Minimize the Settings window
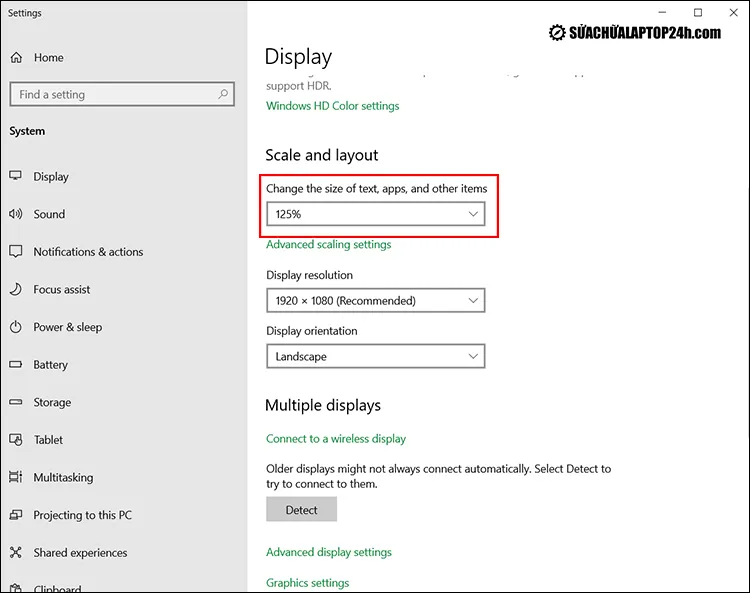Image resolution: width=750 pixels, height=593 pixels. 662,12
